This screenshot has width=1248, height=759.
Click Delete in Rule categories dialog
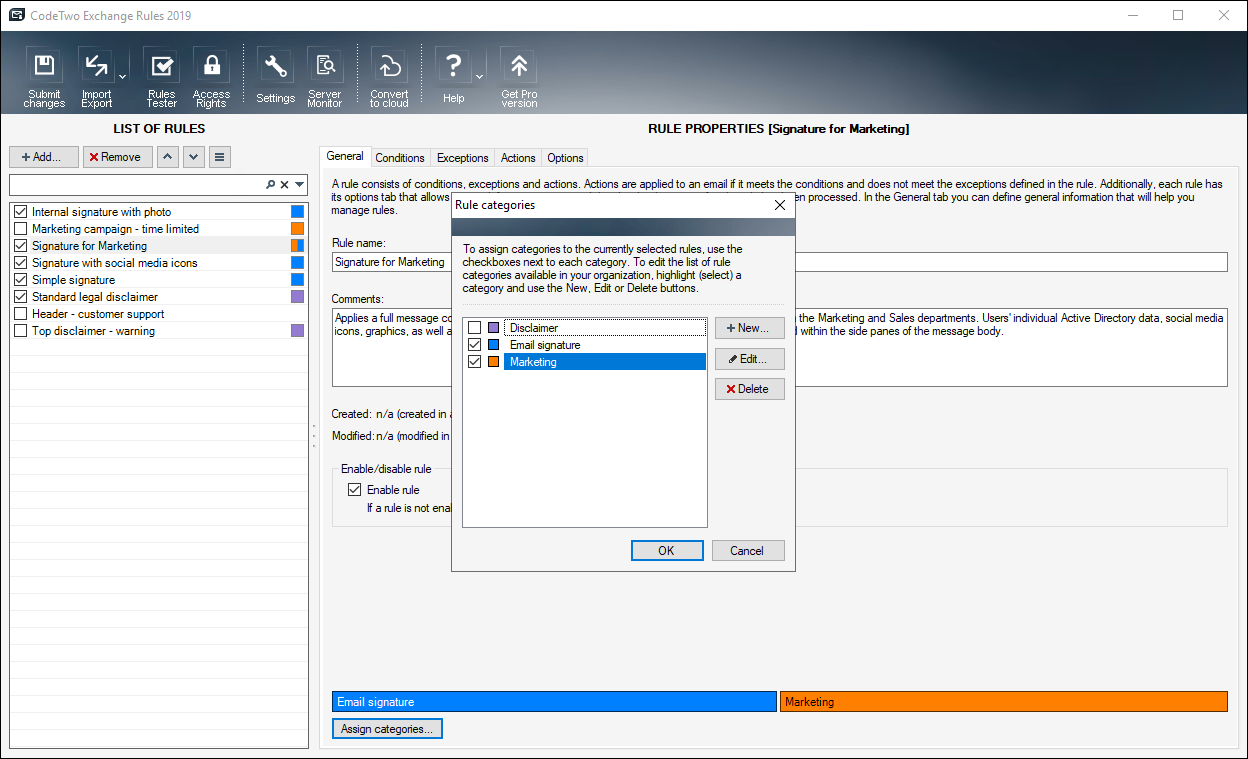[750, 389]
